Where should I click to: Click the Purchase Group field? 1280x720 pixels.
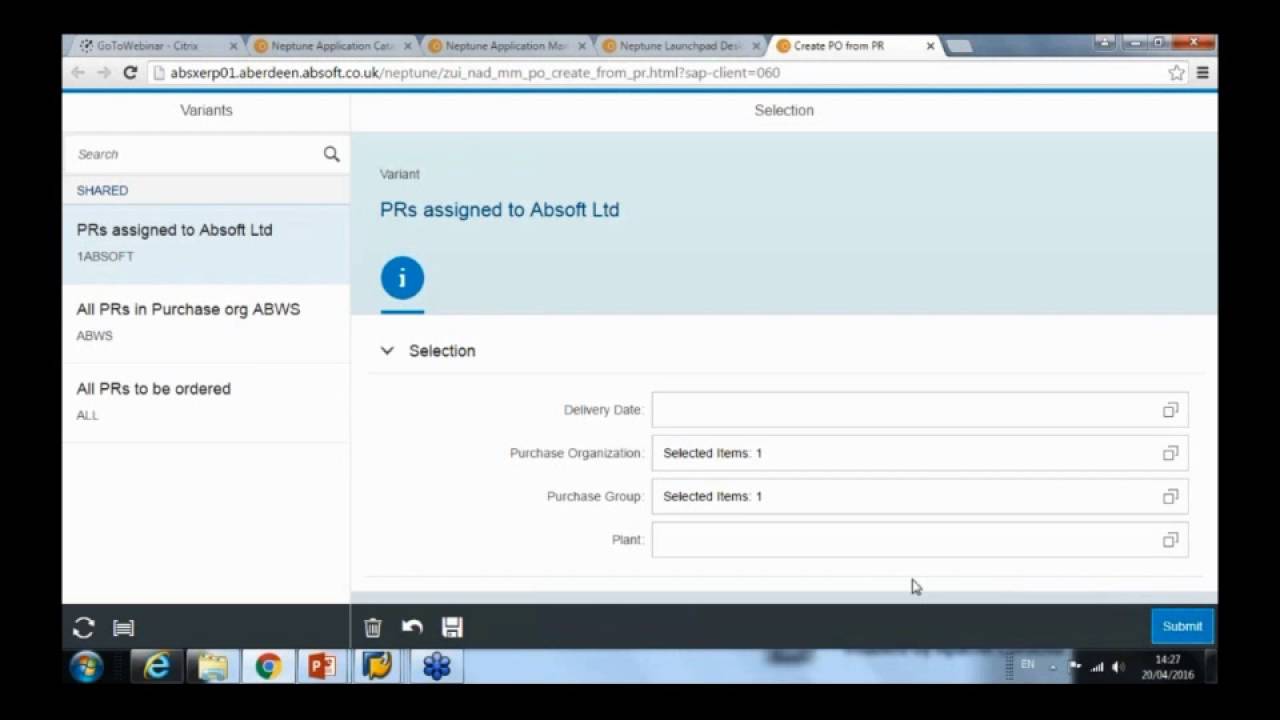click(920, 496)
